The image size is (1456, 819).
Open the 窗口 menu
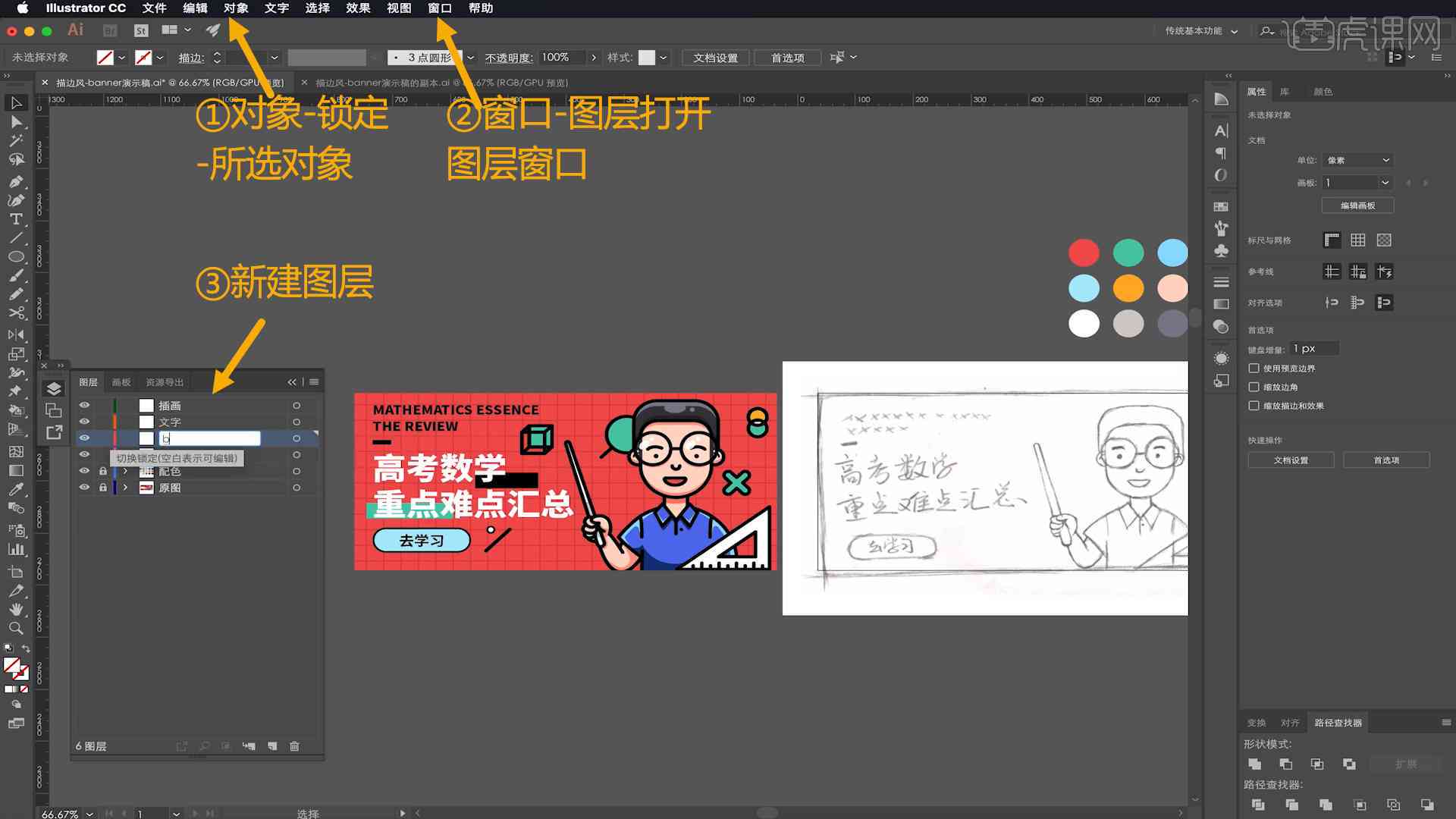[439, 8]
